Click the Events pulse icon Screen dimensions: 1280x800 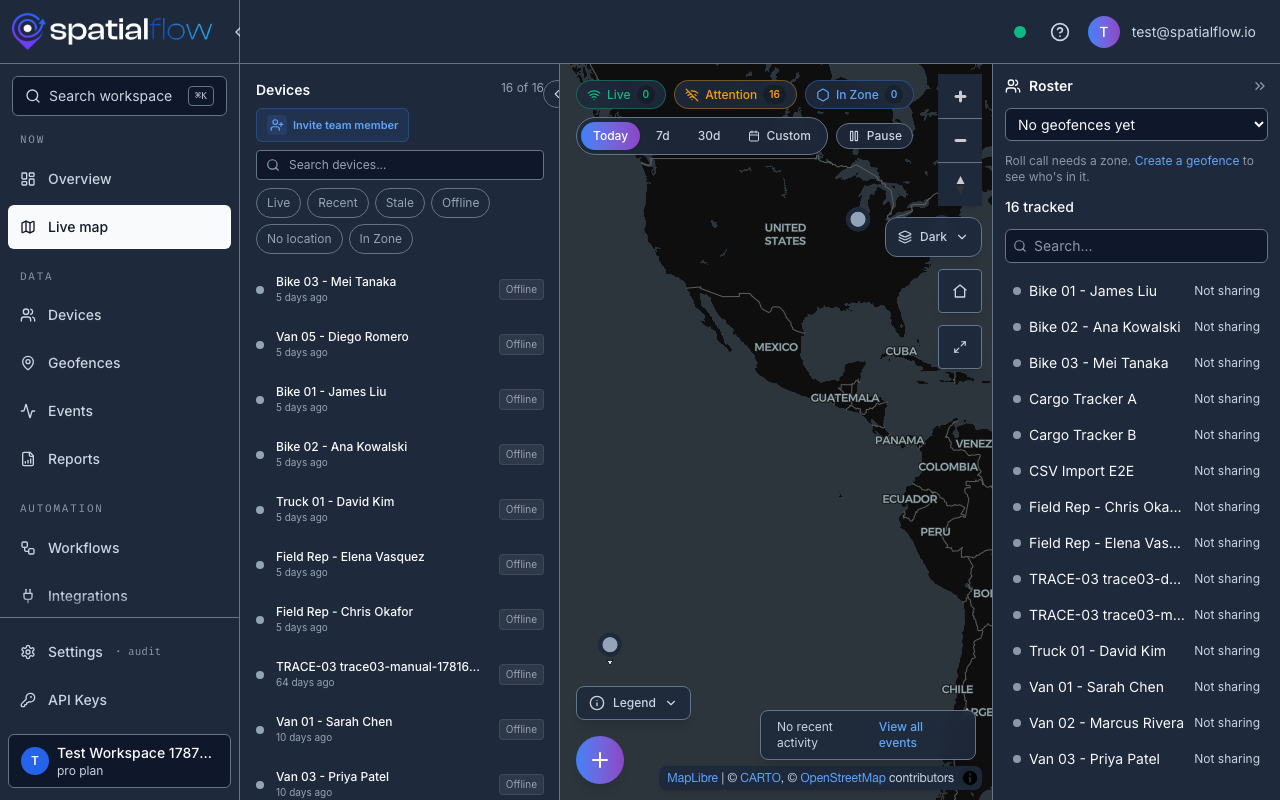point(28,411)
